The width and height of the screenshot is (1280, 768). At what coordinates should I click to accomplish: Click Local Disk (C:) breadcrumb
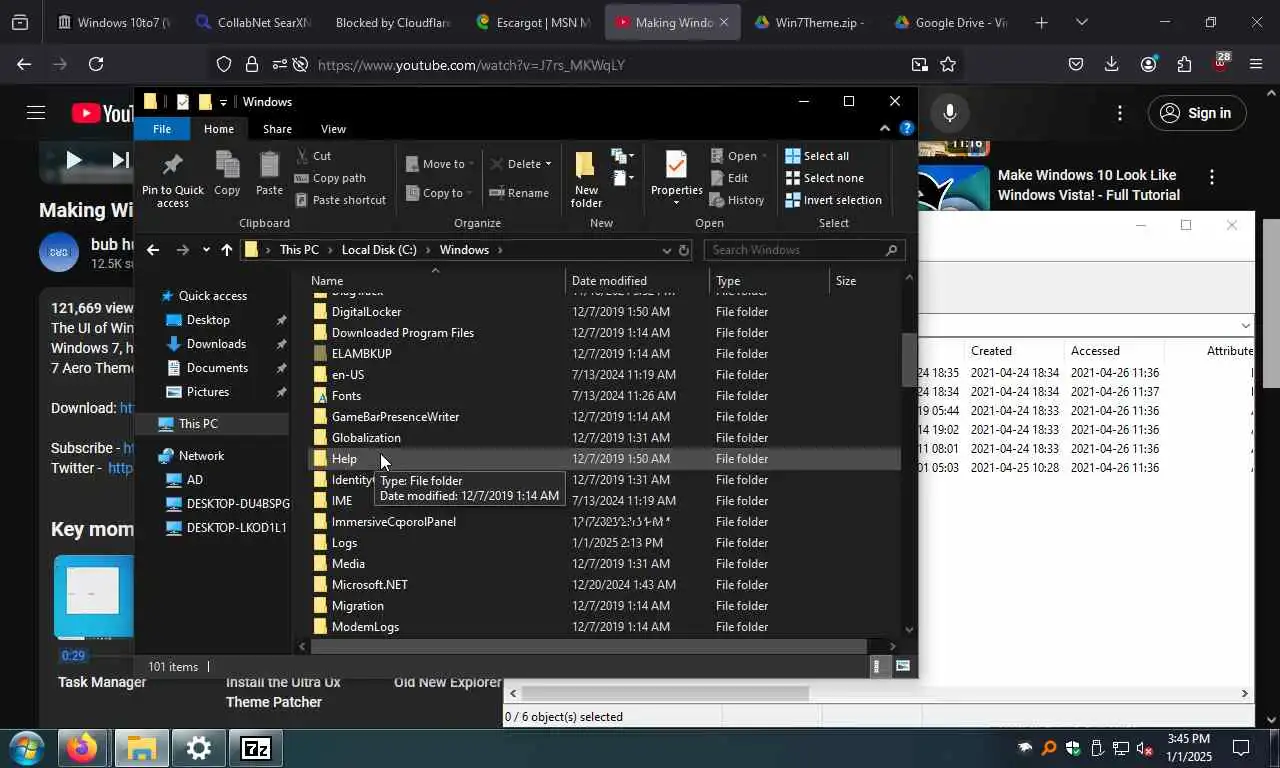pos(379,250)
